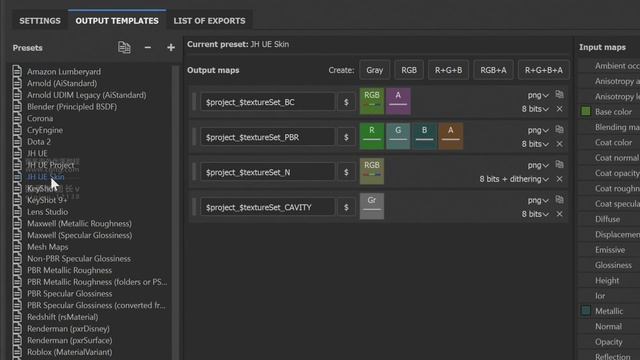Add new preset with plus icon
Screen dimensions: 640x360
click(171, 48)
